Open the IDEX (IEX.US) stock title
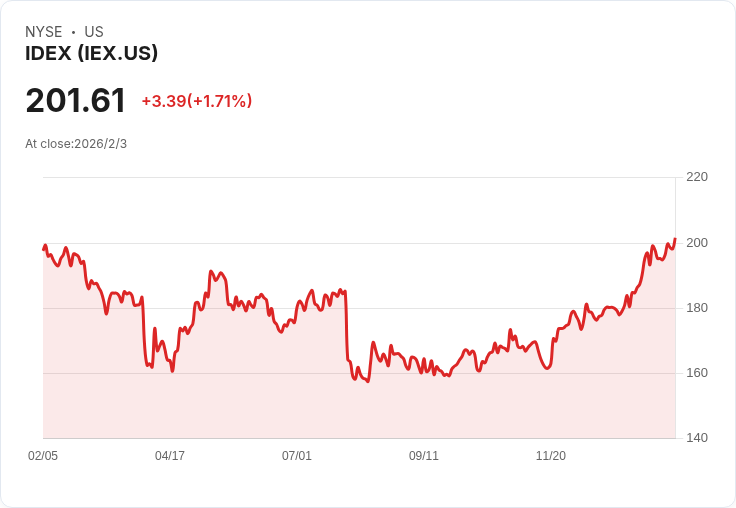The height and width of the screenshot is (508, 736). (x=91, y=54)
